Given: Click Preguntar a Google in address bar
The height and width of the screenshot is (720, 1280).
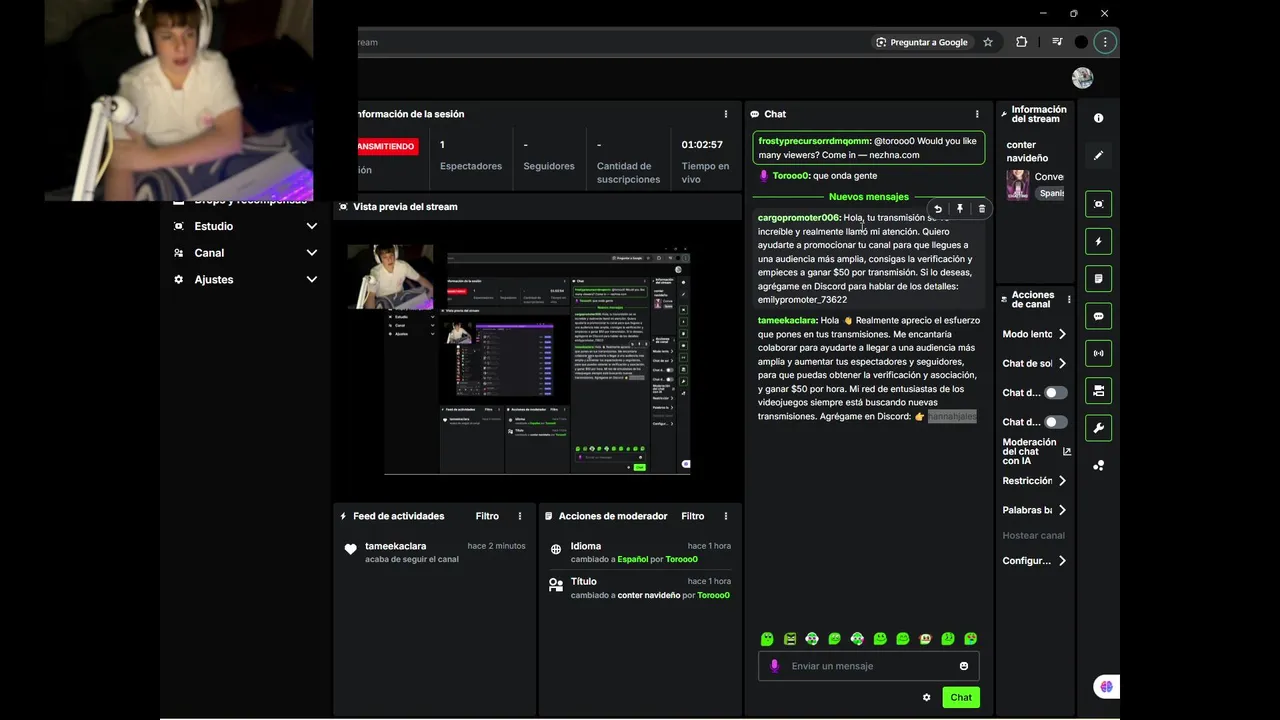Looking at the screenshot, I should point(922,42).
